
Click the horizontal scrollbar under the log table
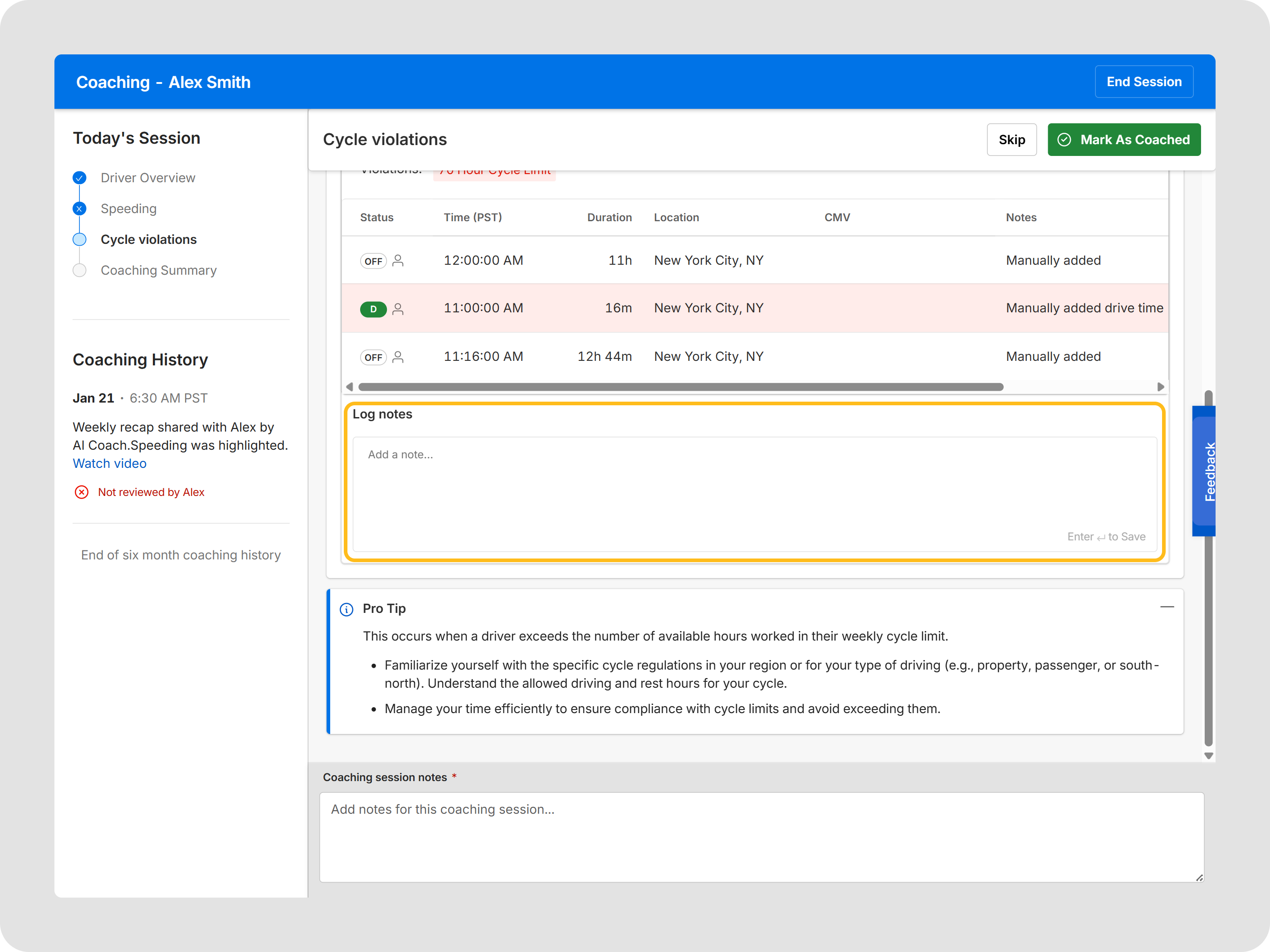click(680, 387)
